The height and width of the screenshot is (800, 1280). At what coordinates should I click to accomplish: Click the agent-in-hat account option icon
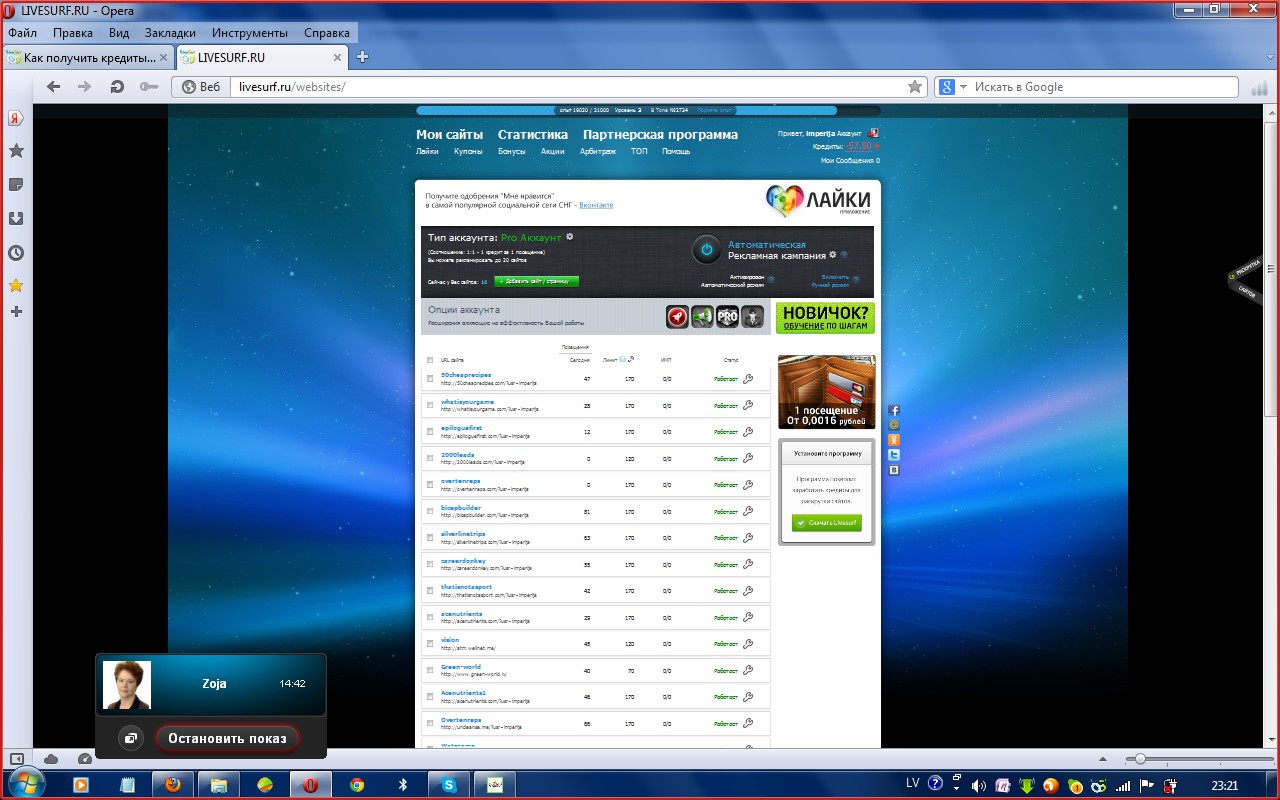click(752, 317)
